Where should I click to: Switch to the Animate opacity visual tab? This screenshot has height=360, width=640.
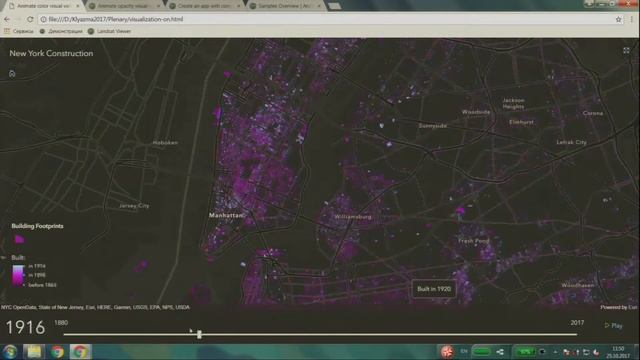pyautogui.click(x=122, y=6)
